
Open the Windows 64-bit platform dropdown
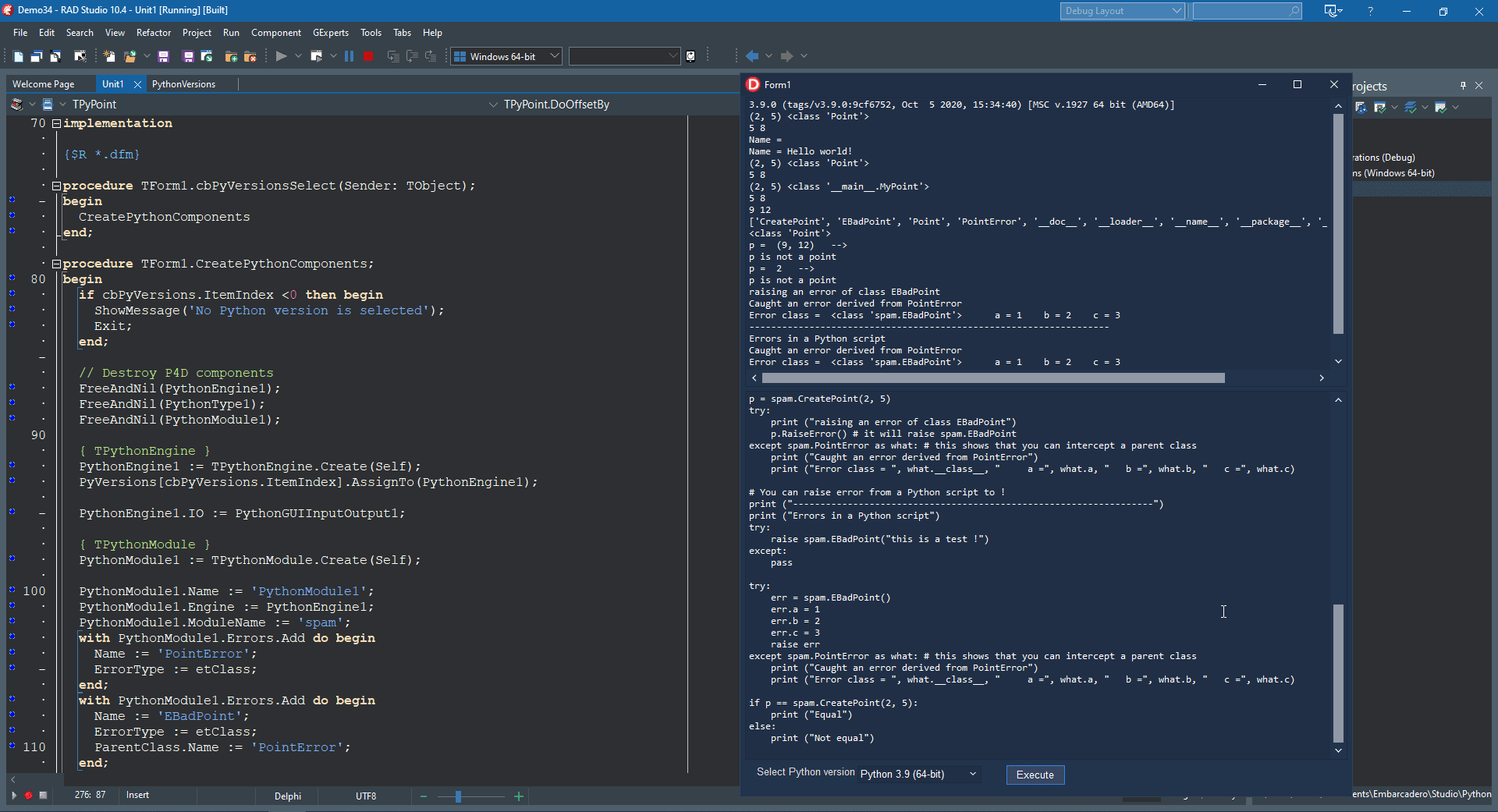[506, 56]
